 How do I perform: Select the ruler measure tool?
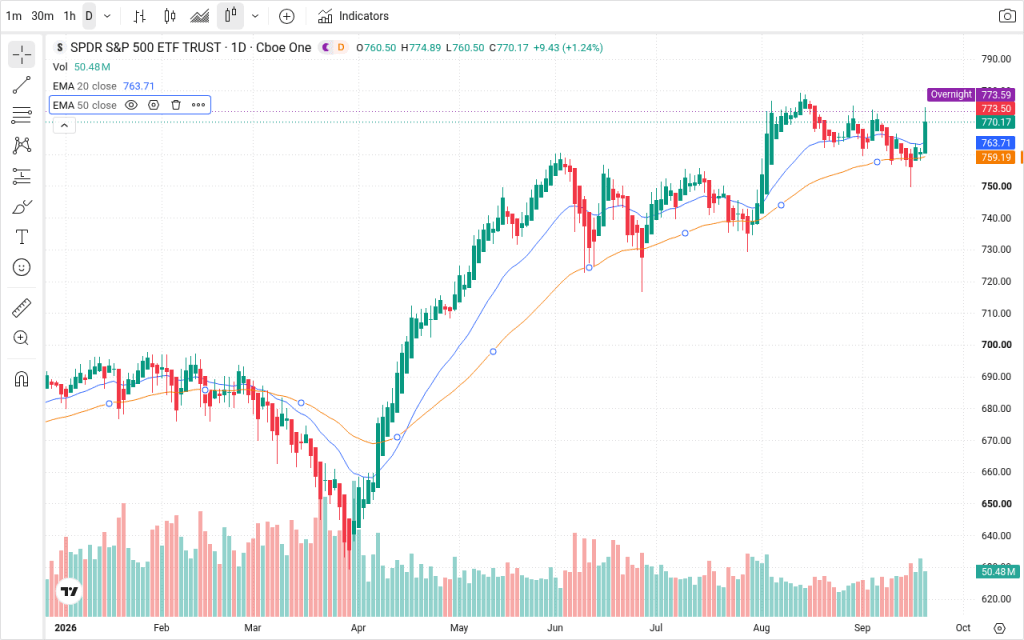coord(22,308)
